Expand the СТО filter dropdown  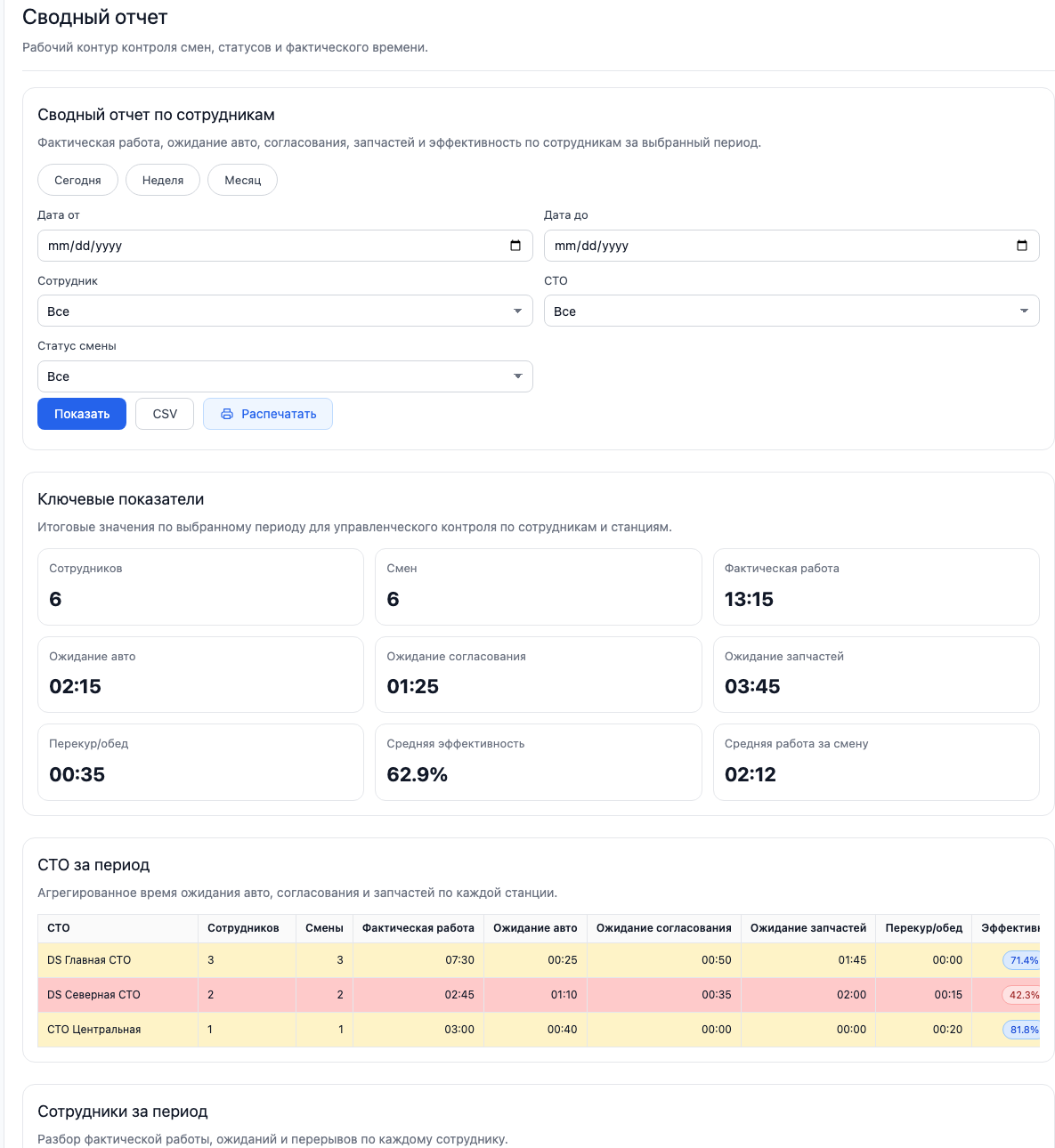[791, 311]
